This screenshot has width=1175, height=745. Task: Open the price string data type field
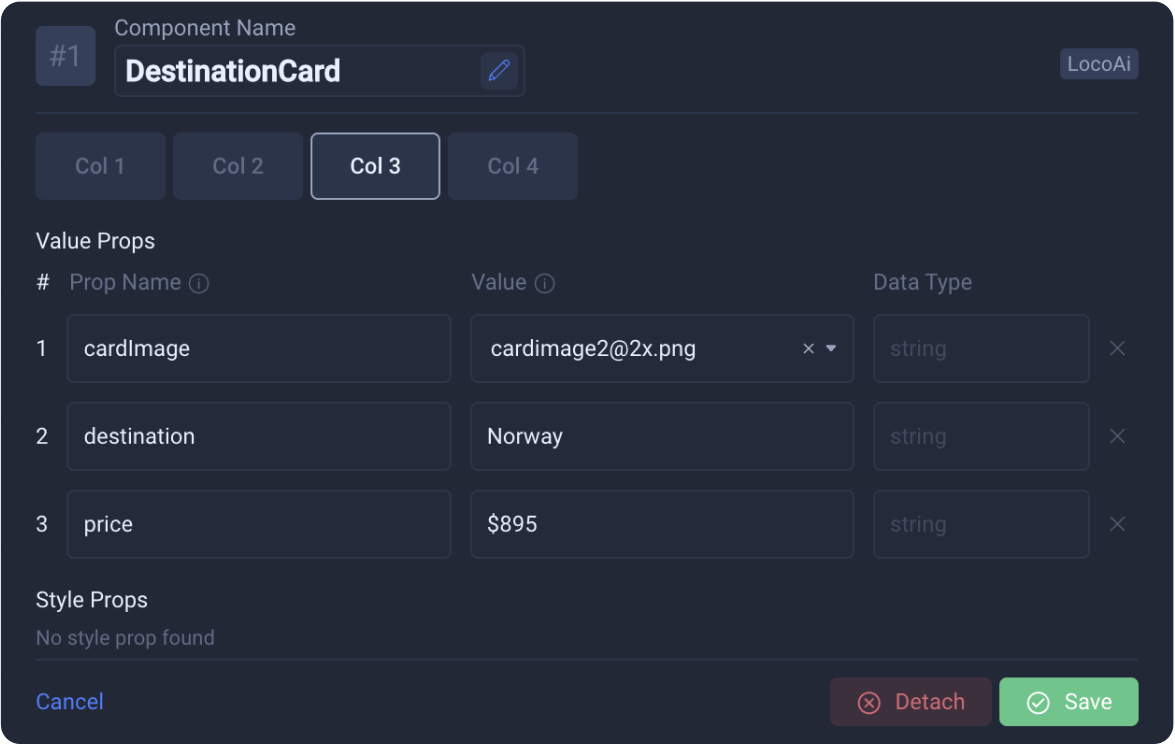pyautogui.click(x=981, y=524)
